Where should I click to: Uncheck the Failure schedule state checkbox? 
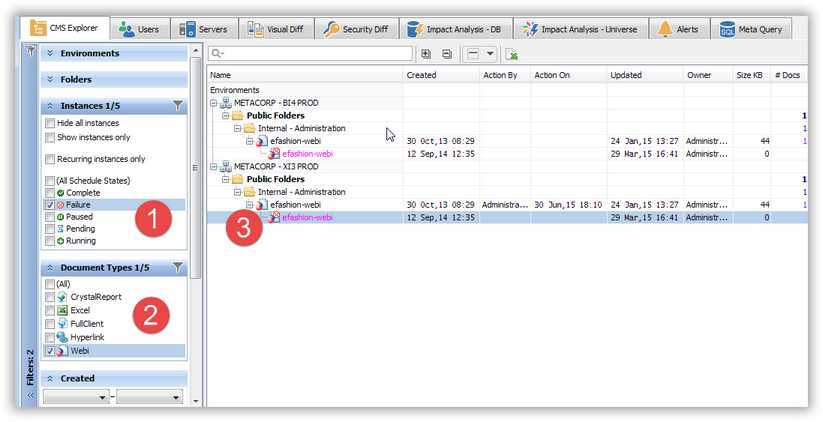point(50,205)
